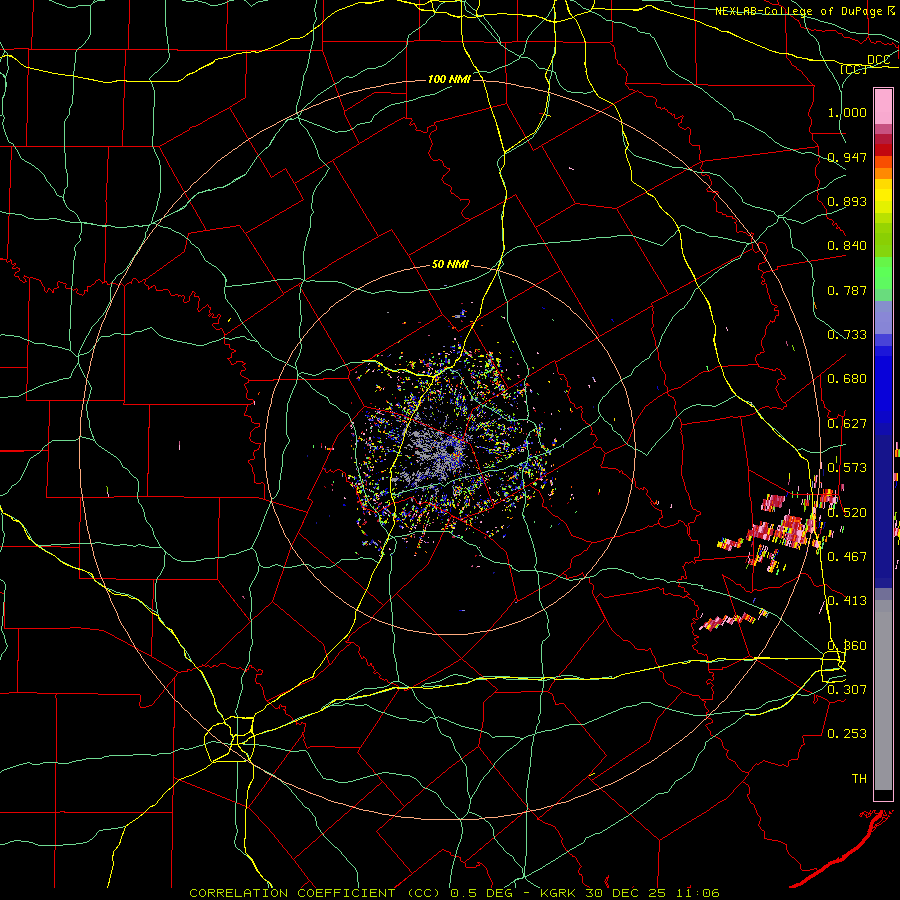Click the 50 NMI range ring label
The height and width of the screenshot is (900, 900).
(450, 265)
